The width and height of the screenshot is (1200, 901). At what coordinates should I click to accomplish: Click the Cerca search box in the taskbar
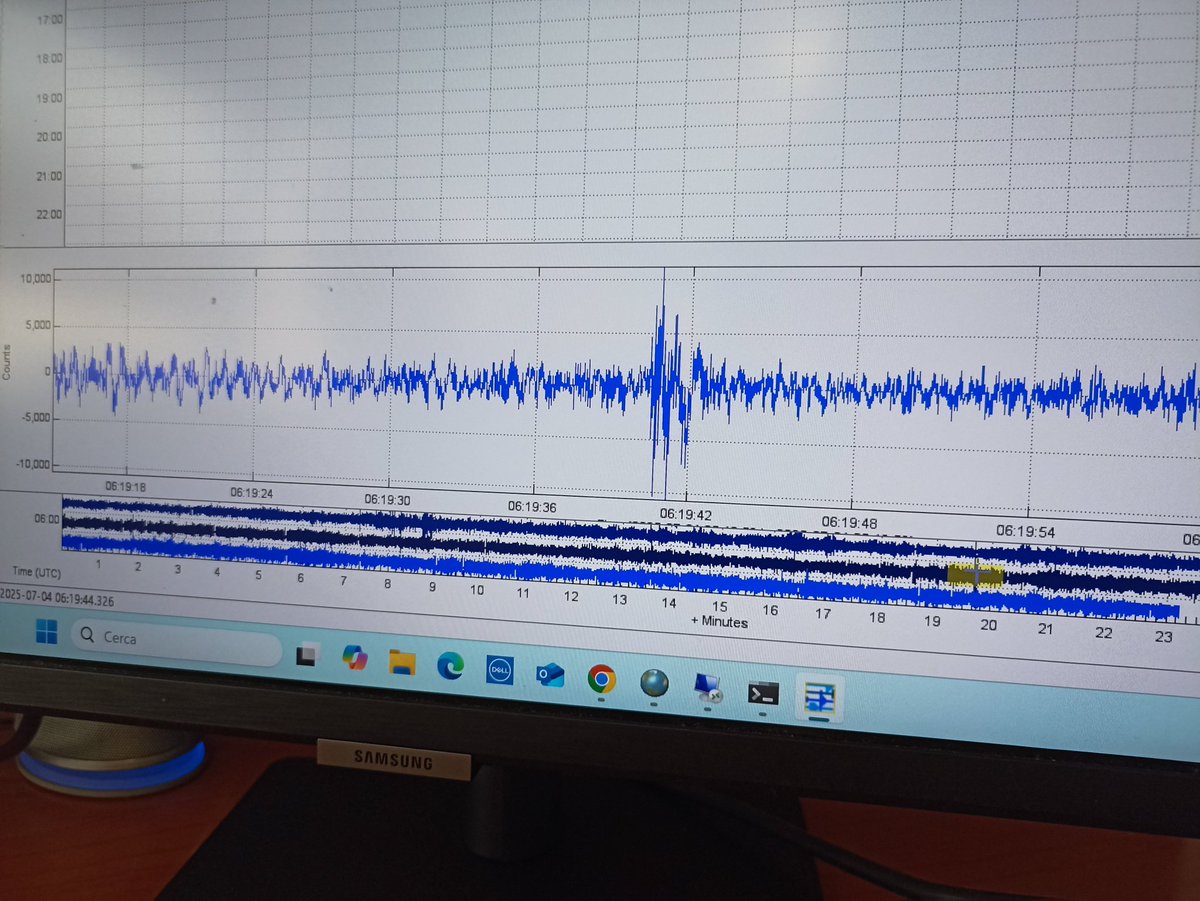[x=176, y=642]
